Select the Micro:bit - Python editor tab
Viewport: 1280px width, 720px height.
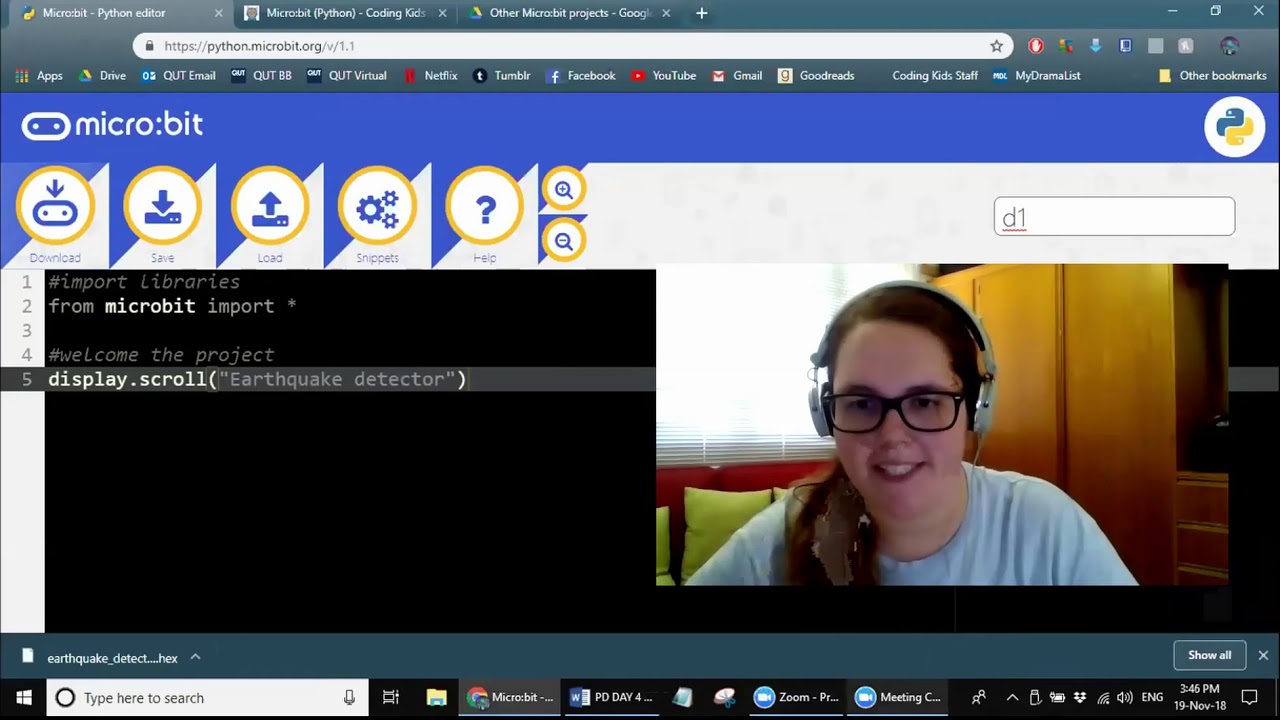[x=122, y=13]
